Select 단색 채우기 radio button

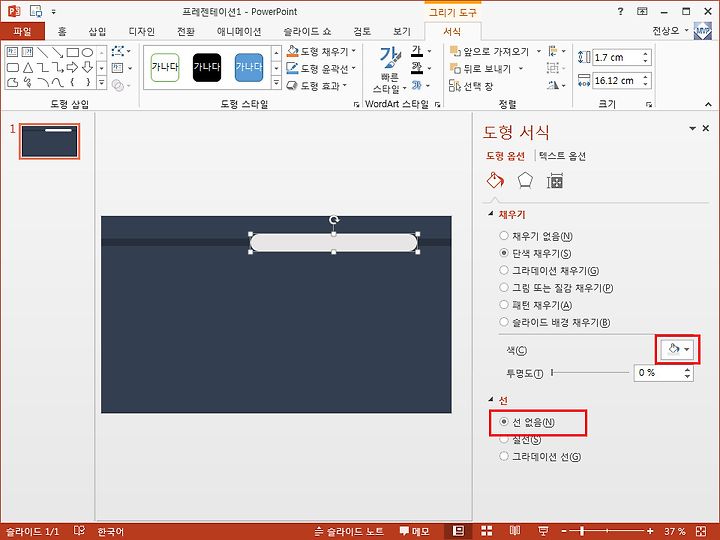tap(504, 253)
